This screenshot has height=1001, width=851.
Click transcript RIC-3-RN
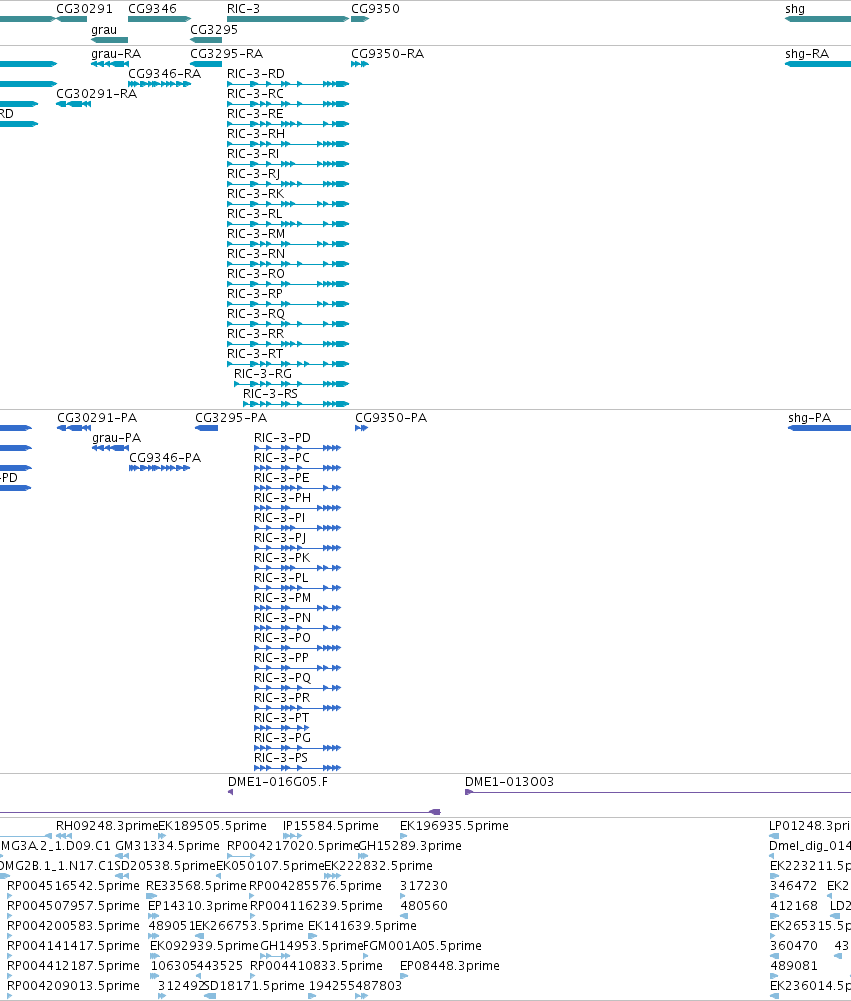point(288,264)
